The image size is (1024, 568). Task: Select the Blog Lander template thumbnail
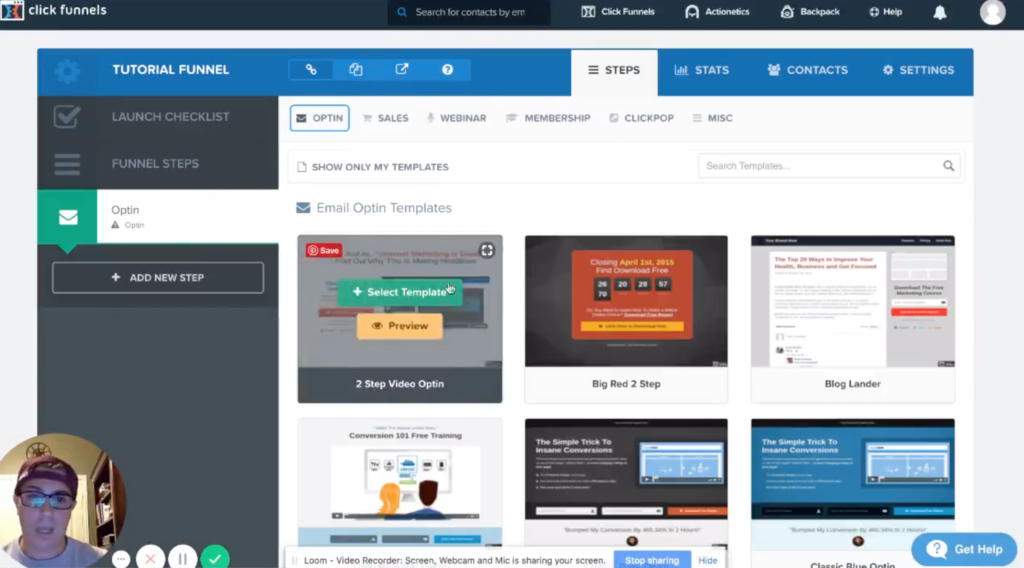tap(852, 301)
